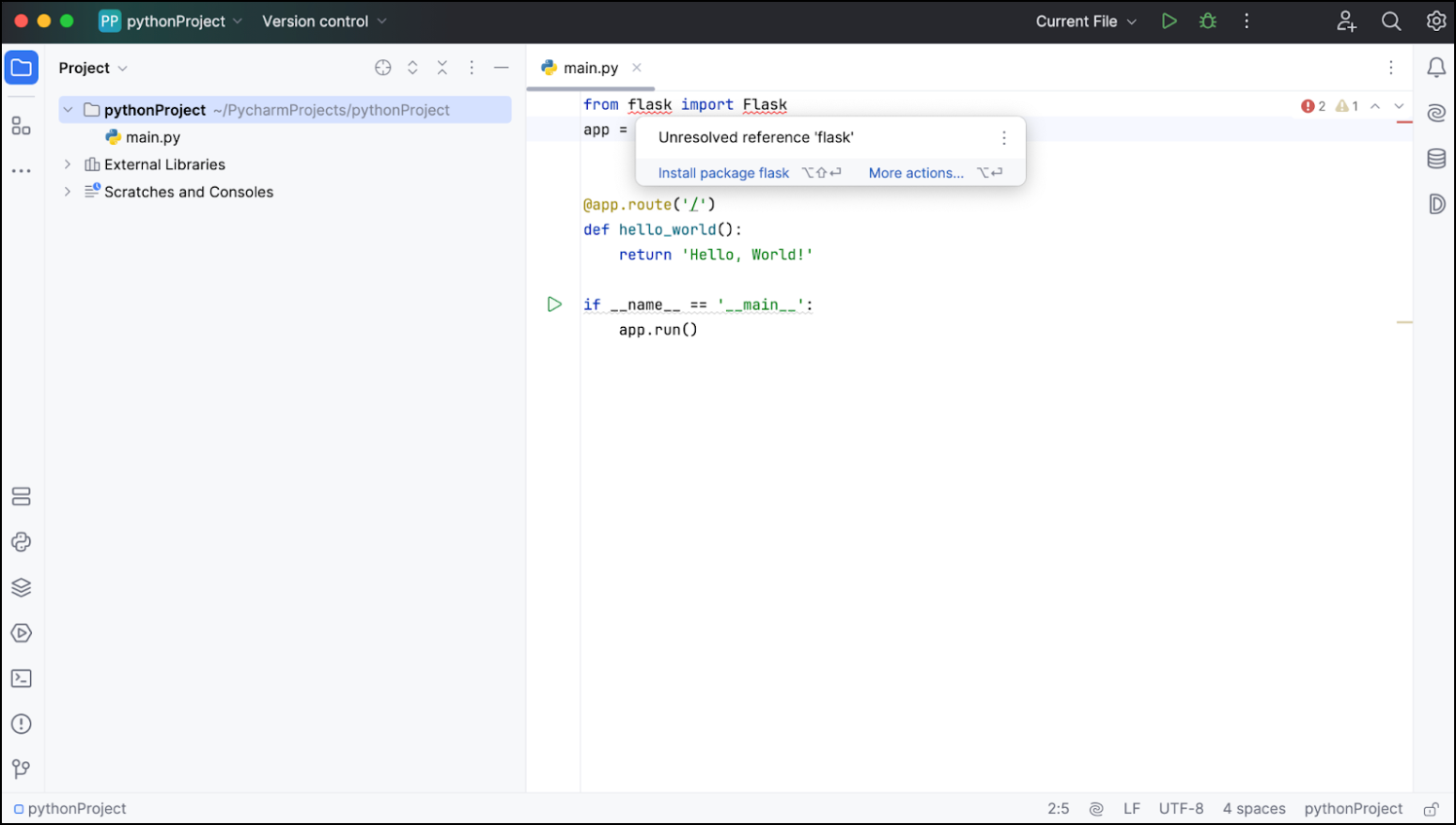Click Install package flask link
1456x825 pixels.
[723, 173]
